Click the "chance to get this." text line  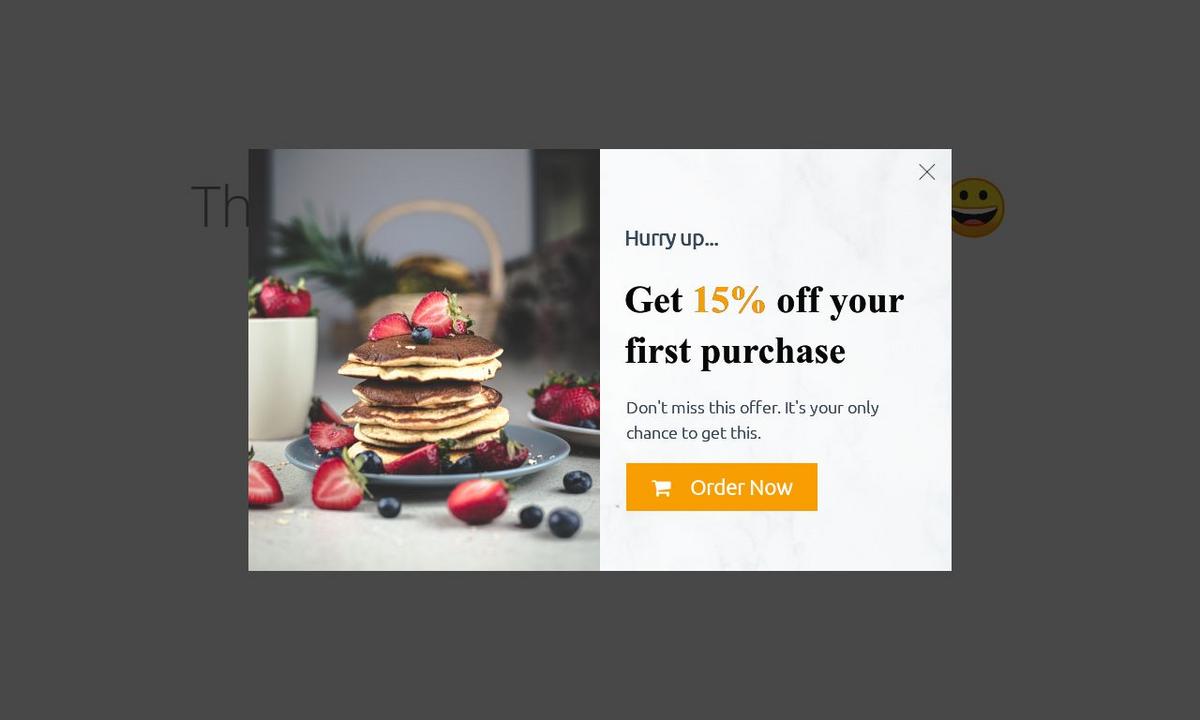click(693, 433)
